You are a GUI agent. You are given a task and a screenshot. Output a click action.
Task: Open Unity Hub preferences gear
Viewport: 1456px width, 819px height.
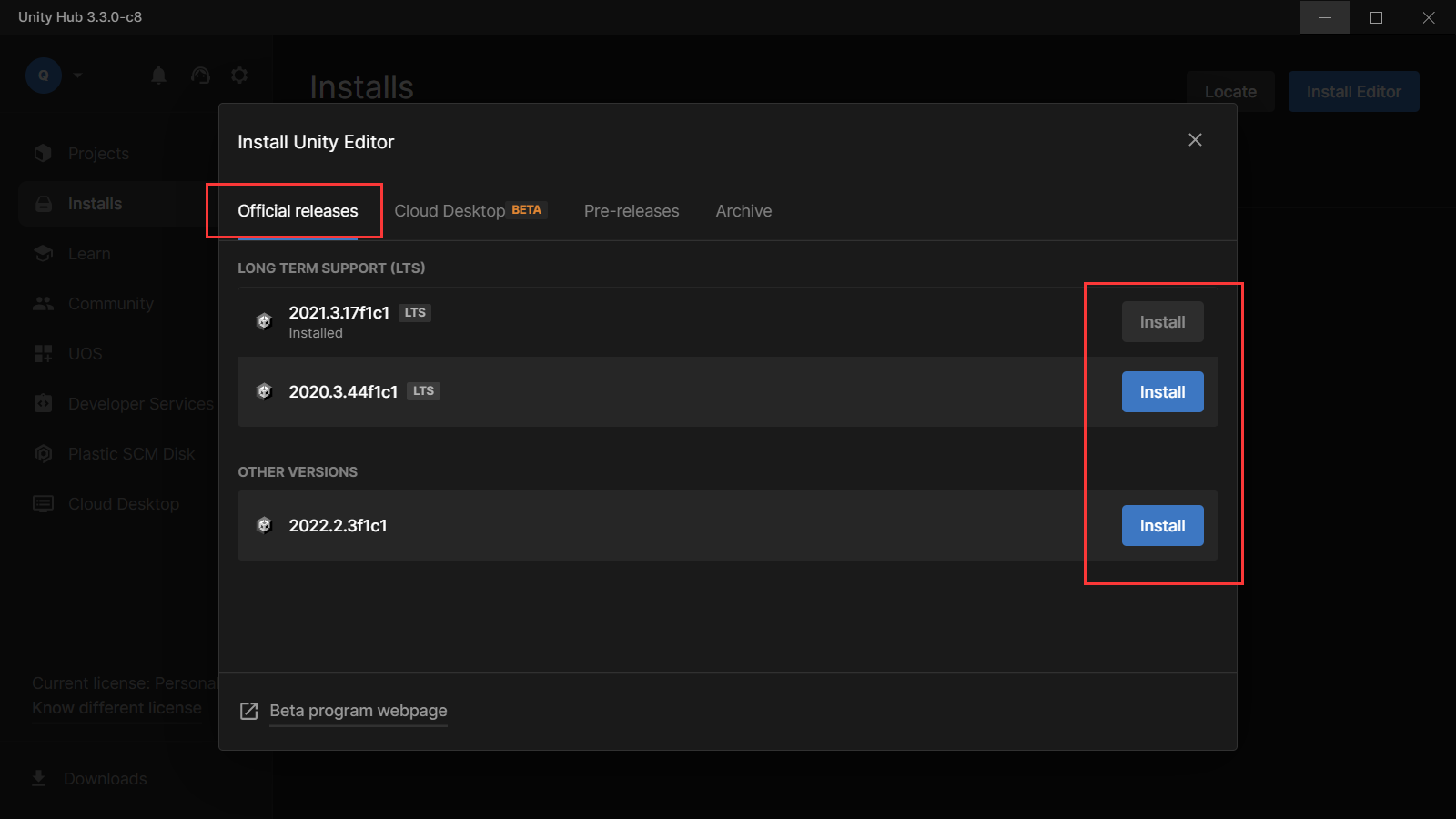click(239, 76)
